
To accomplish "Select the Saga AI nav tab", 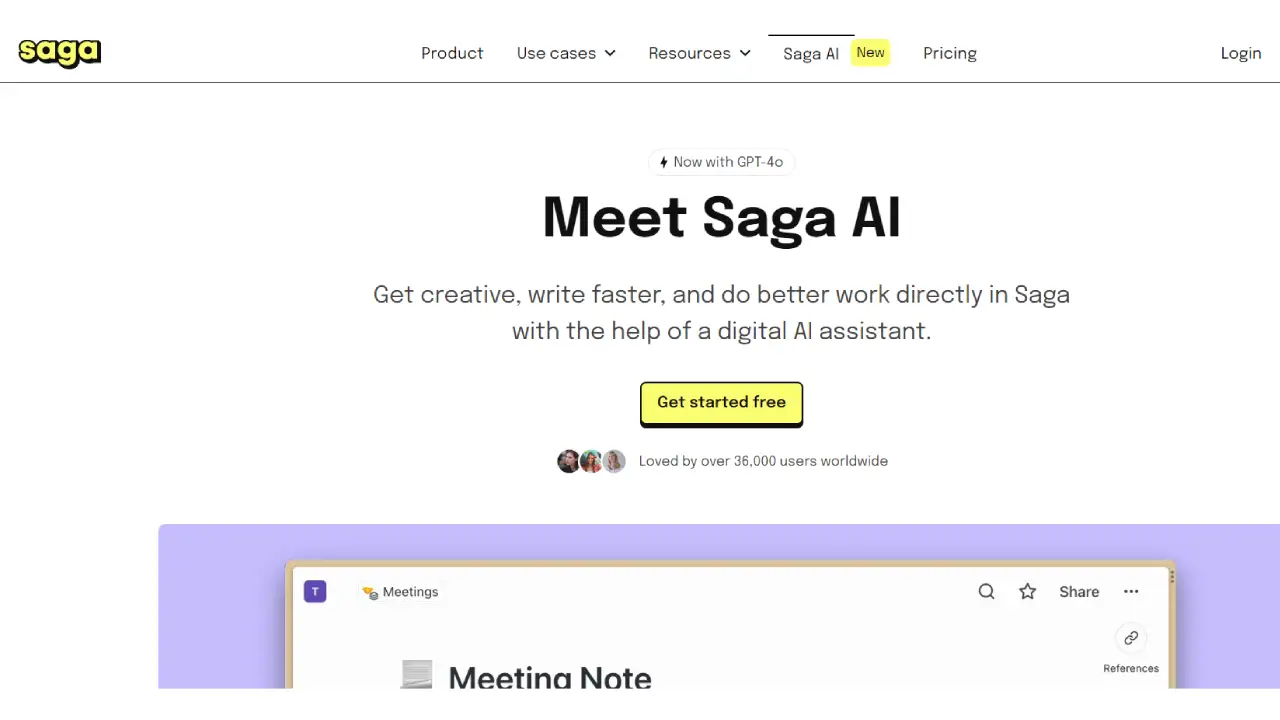I will (810, 54).
